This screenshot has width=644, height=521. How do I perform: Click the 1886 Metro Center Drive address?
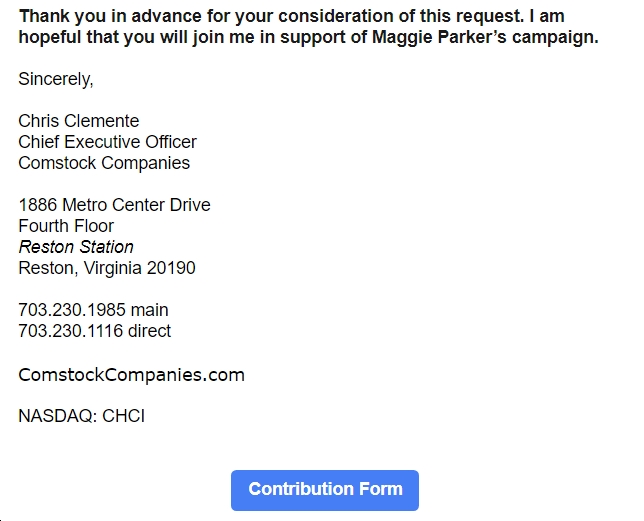pos(115,204)
